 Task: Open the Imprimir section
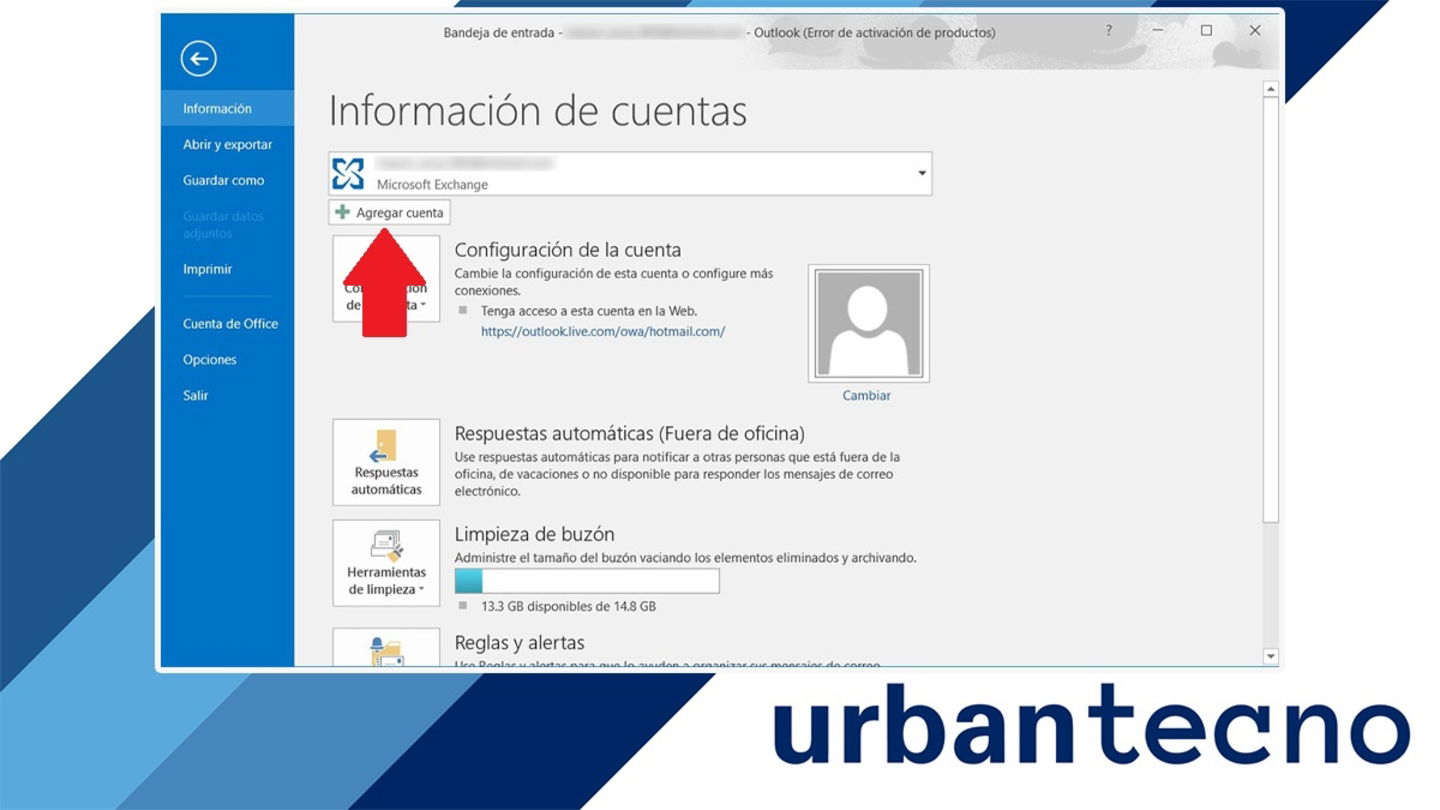(228, 269)
